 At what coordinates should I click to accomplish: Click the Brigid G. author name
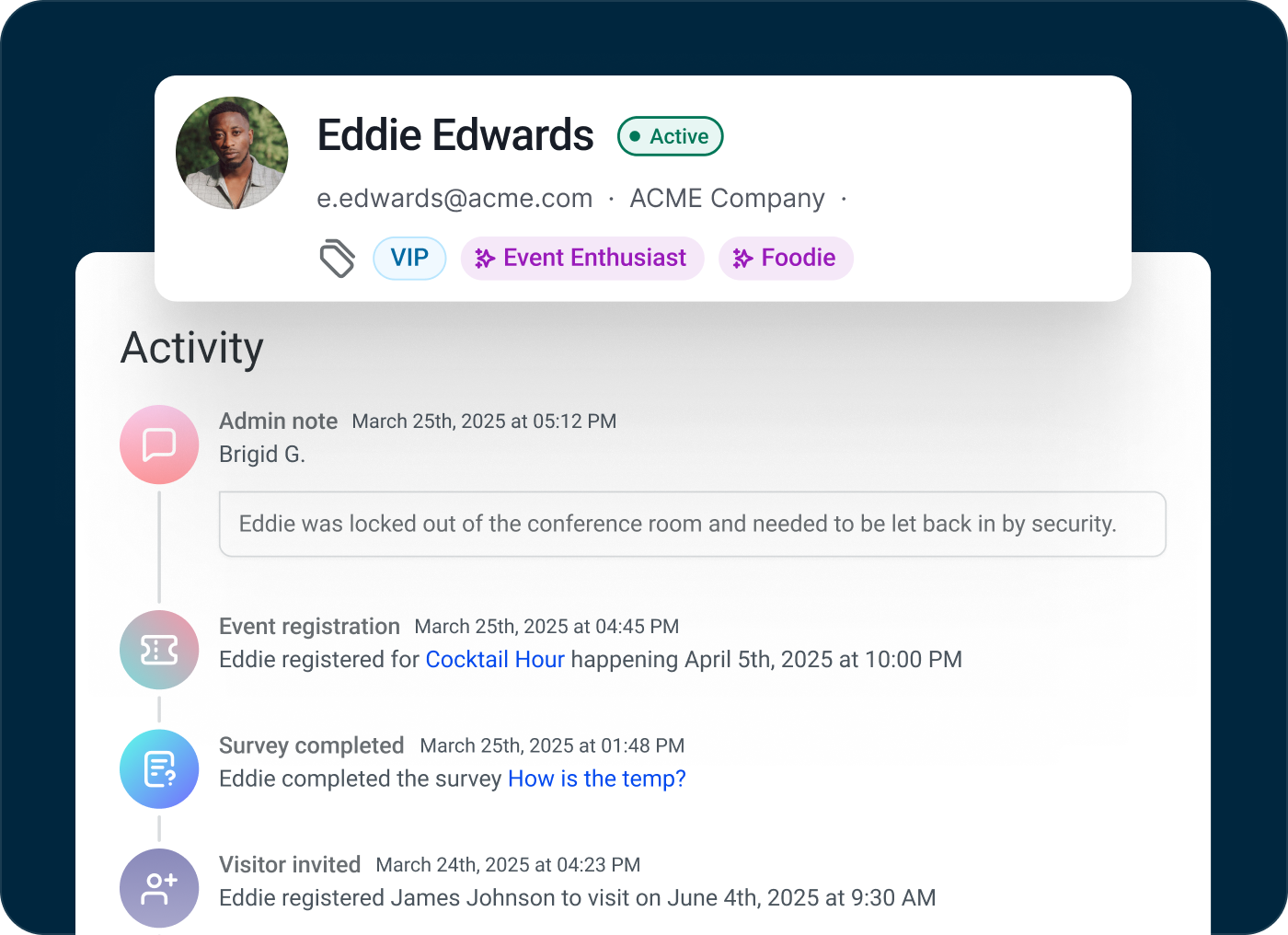click(262, 455)
